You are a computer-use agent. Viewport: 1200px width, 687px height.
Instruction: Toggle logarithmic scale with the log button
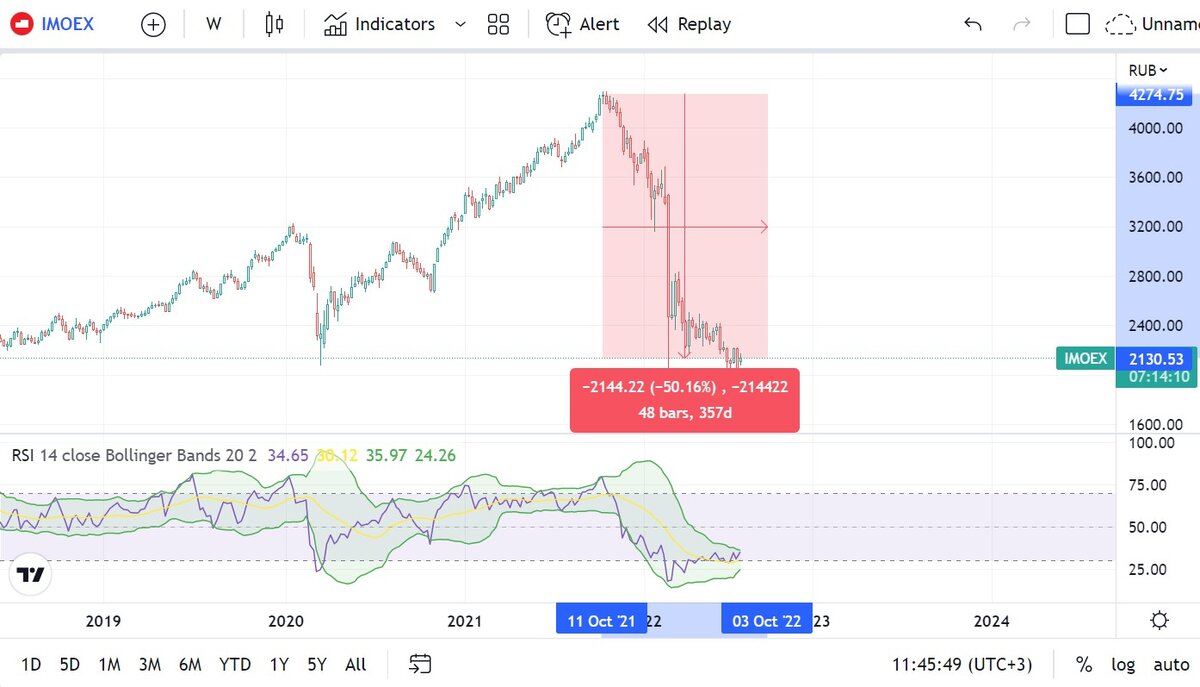tap(1122, 664)
